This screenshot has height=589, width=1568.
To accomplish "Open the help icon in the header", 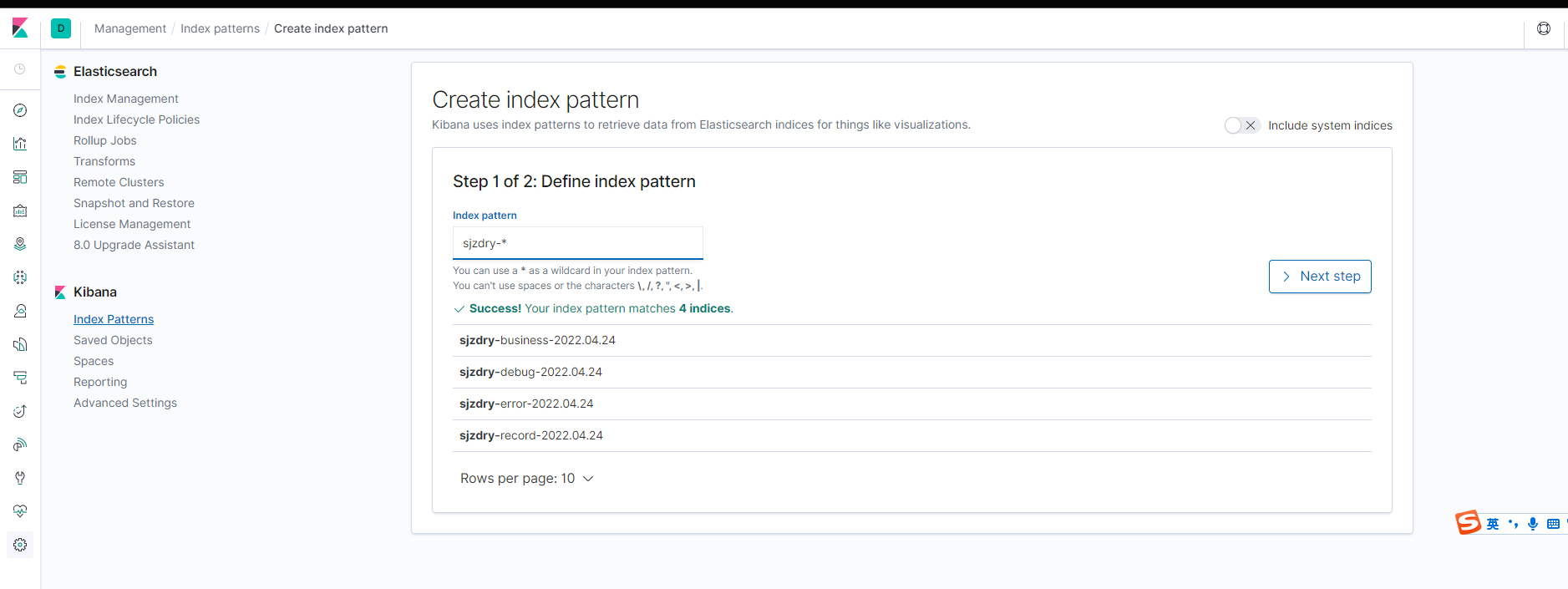I will coord(1543,28).
